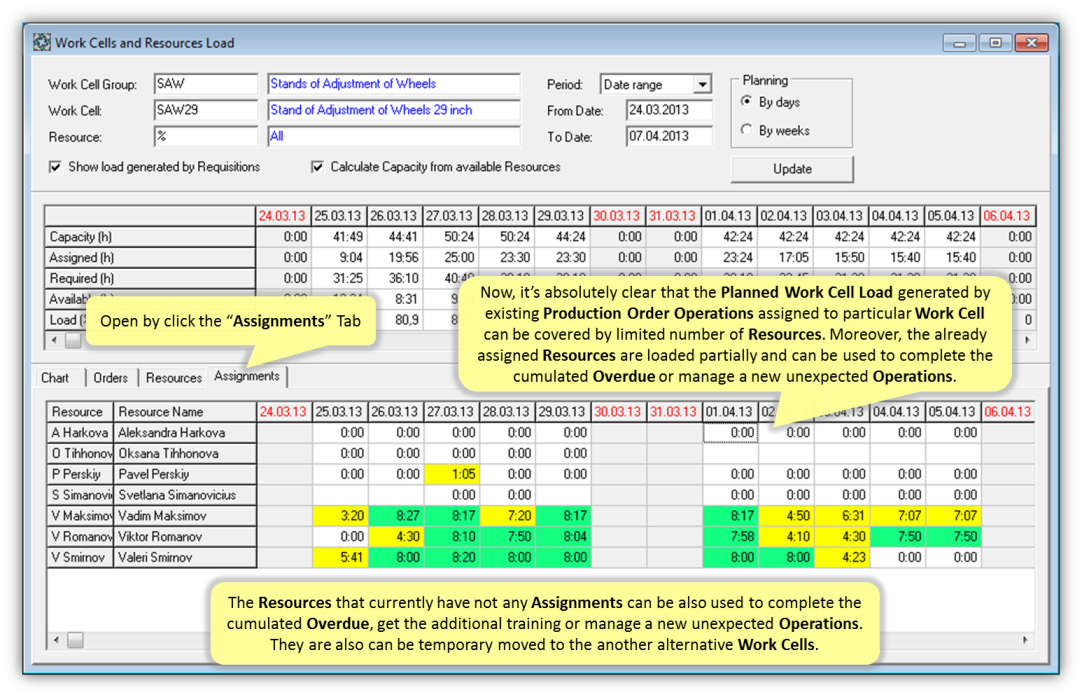Click the assignments grid horizontal scroll thumb
The height and width of the screenshot is (697, 1082).
[x=75, y=640]
